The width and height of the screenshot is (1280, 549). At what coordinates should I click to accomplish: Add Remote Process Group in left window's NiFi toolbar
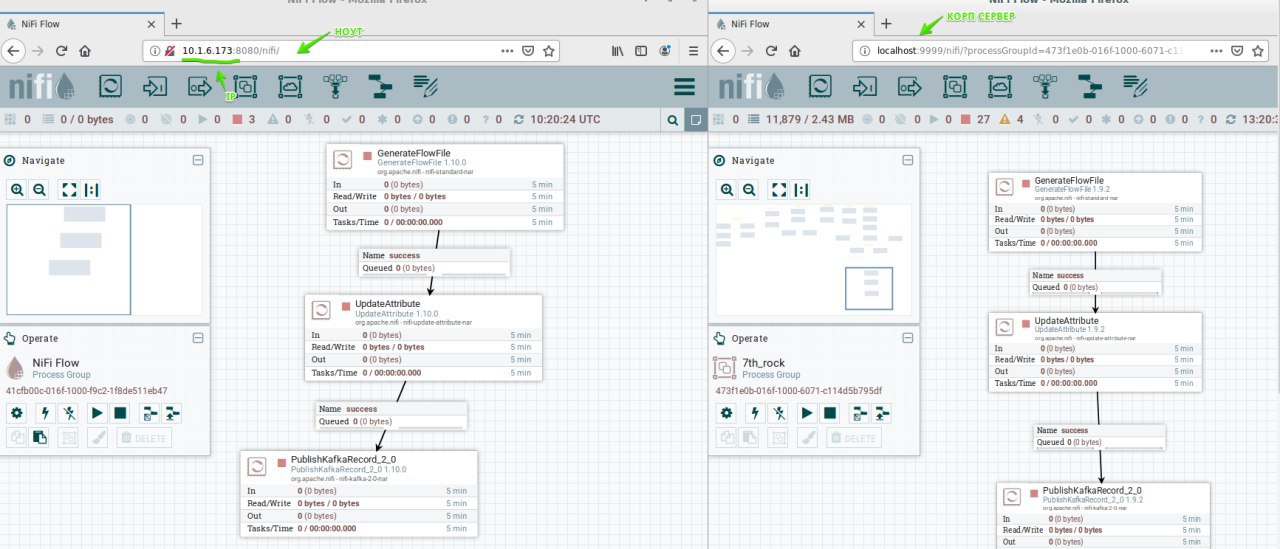pos(290,86)
